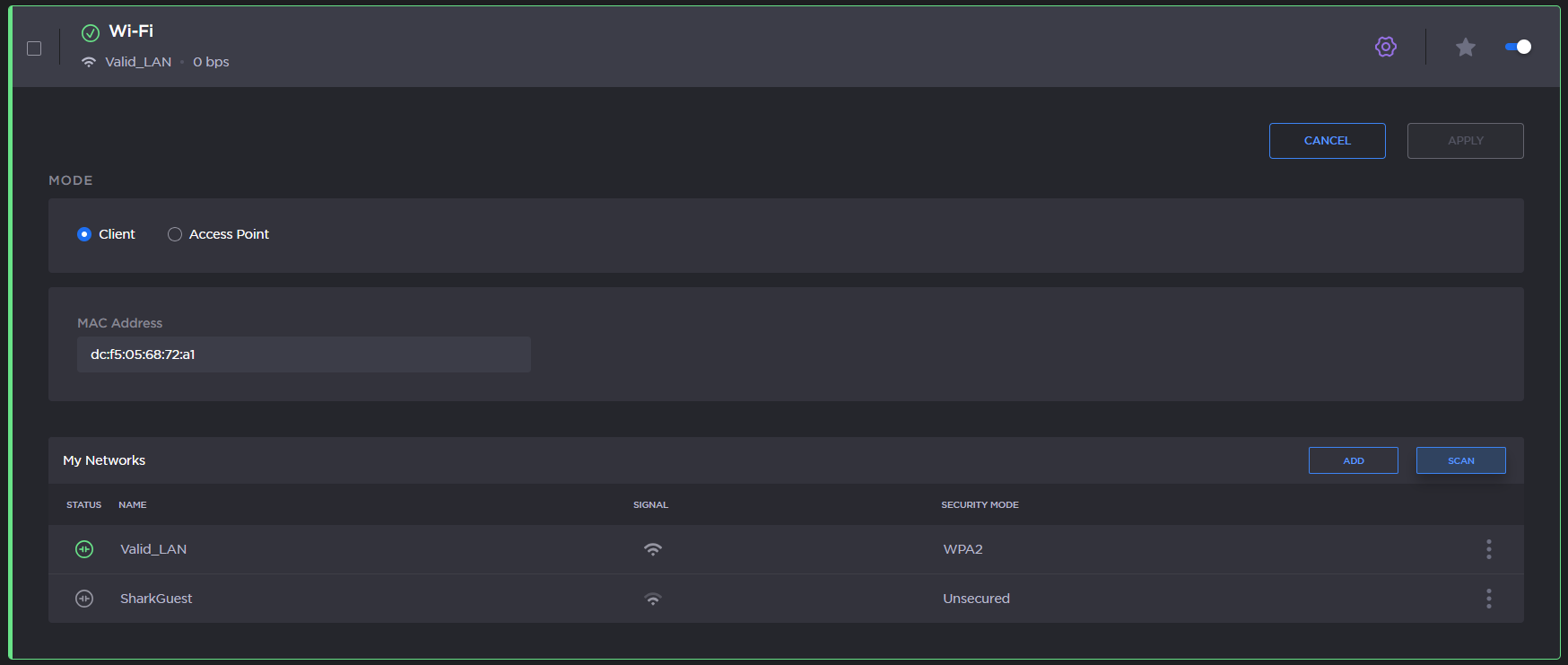Image resolution: width=1568 pixels, height=665 pixels.
Task: Open the SharkGuest three-dot options menu
Action: 1488,599
